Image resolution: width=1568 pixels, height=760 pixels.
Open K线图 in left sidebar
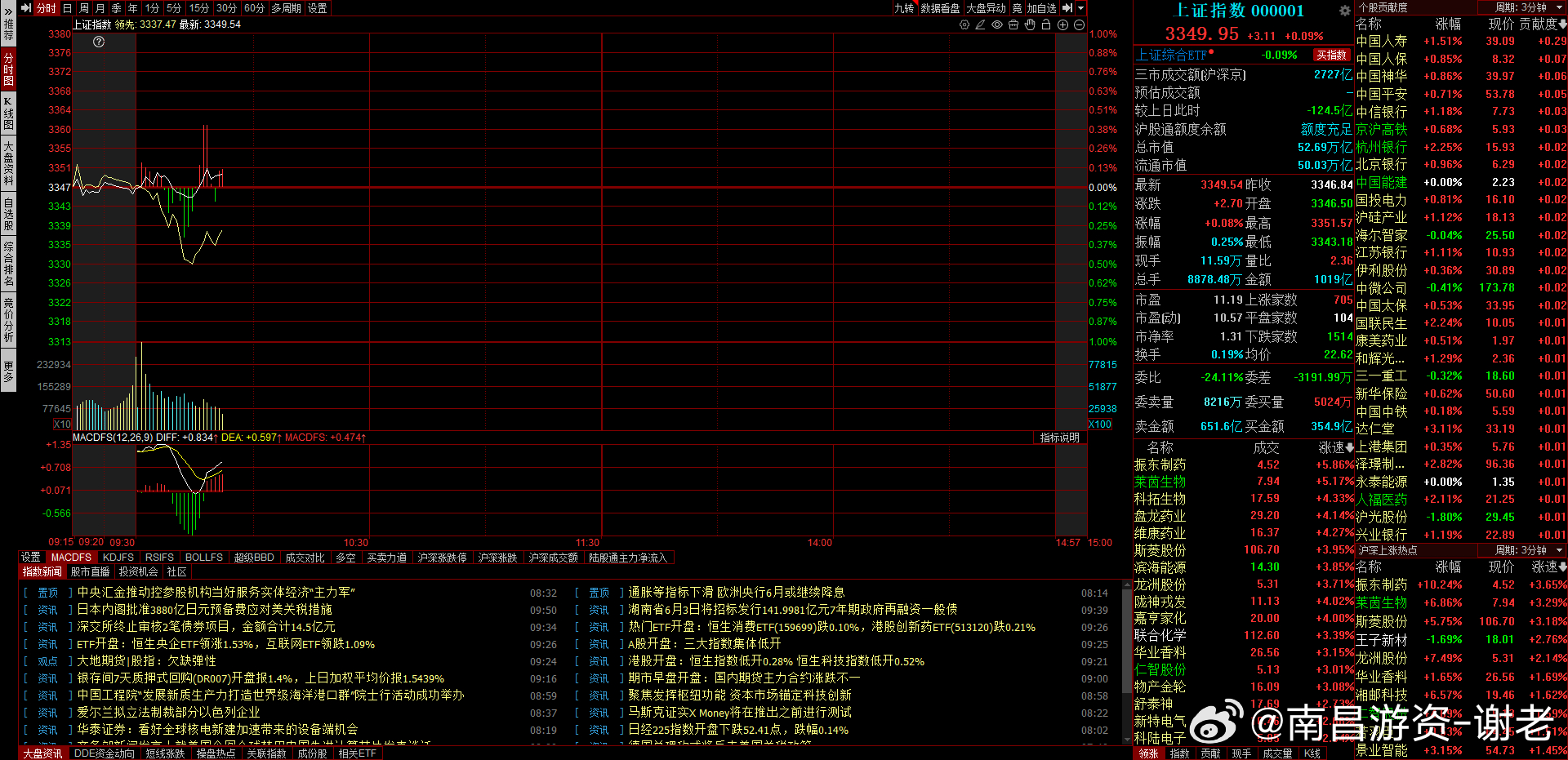coord(8,113)
